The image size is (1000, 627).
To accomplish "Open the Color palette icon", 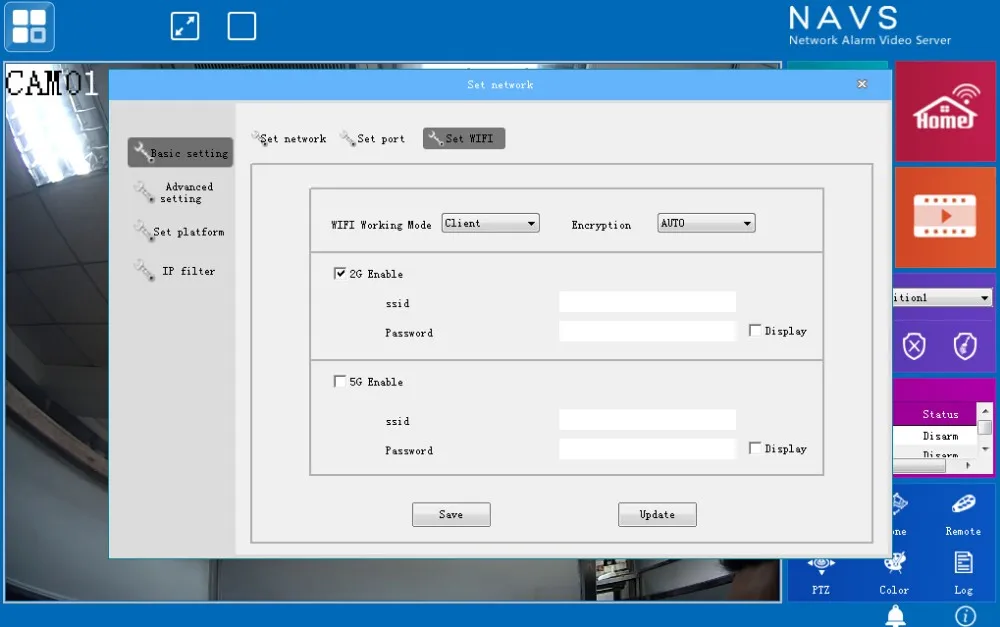I will pos(894,572).
